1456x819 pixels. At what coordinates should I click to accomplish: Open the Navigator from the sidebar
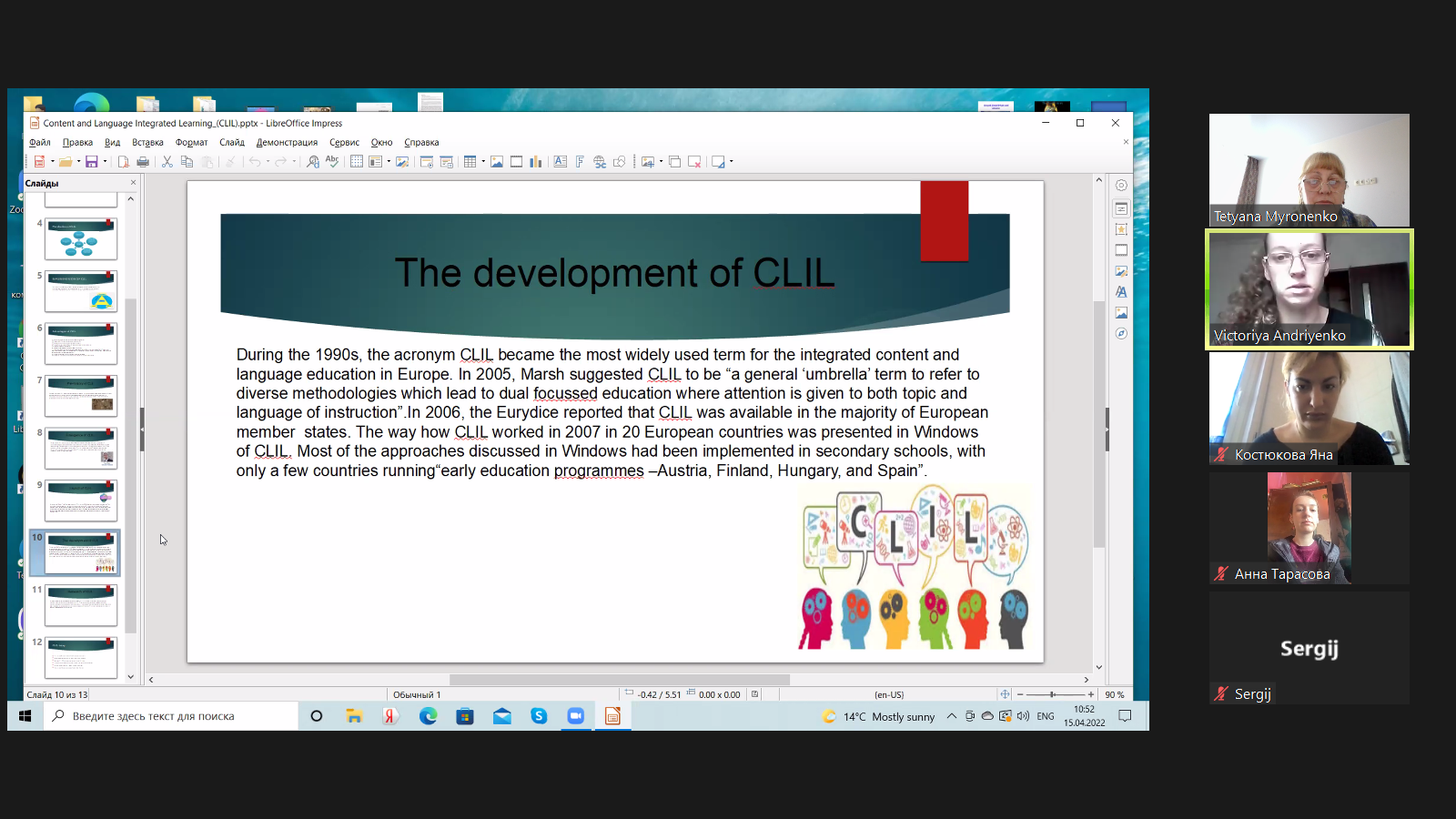1121,334
